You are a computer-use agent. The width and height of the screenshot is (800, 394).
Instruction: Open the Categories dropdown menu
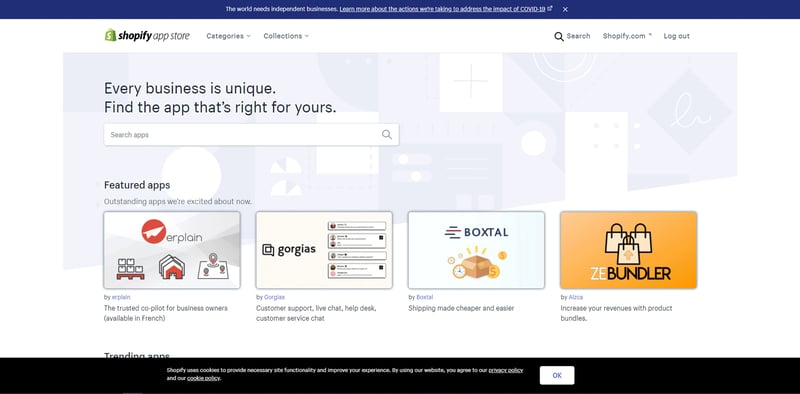tap(228, 36)
